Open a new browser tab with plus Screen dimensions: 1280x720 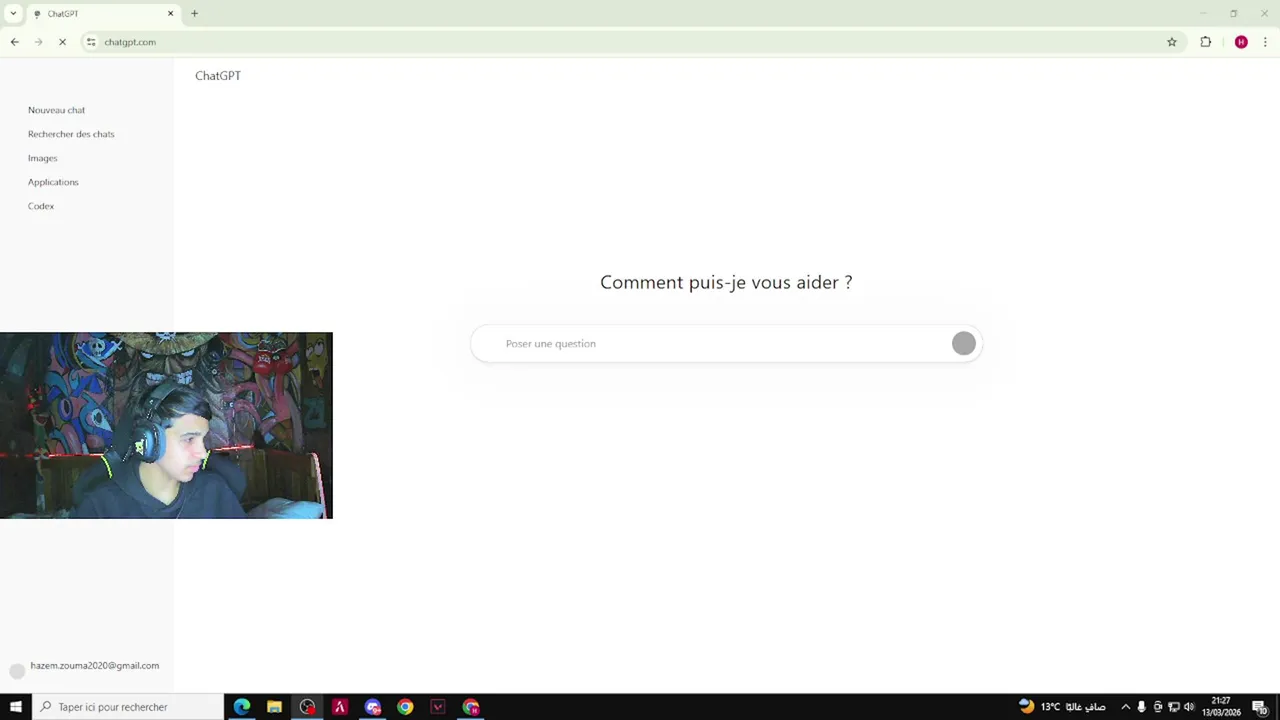click(195, 14)
